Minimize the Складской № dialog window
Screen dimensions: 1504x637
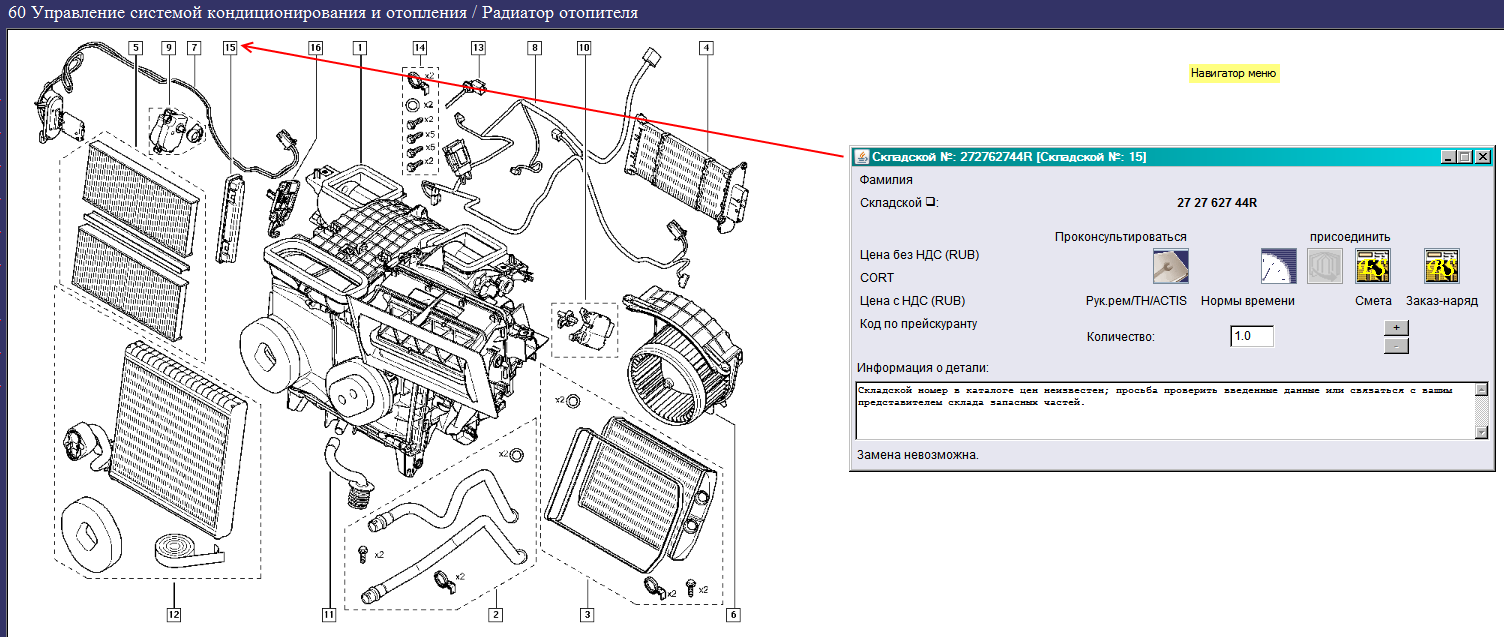[x=1449, y=157]
